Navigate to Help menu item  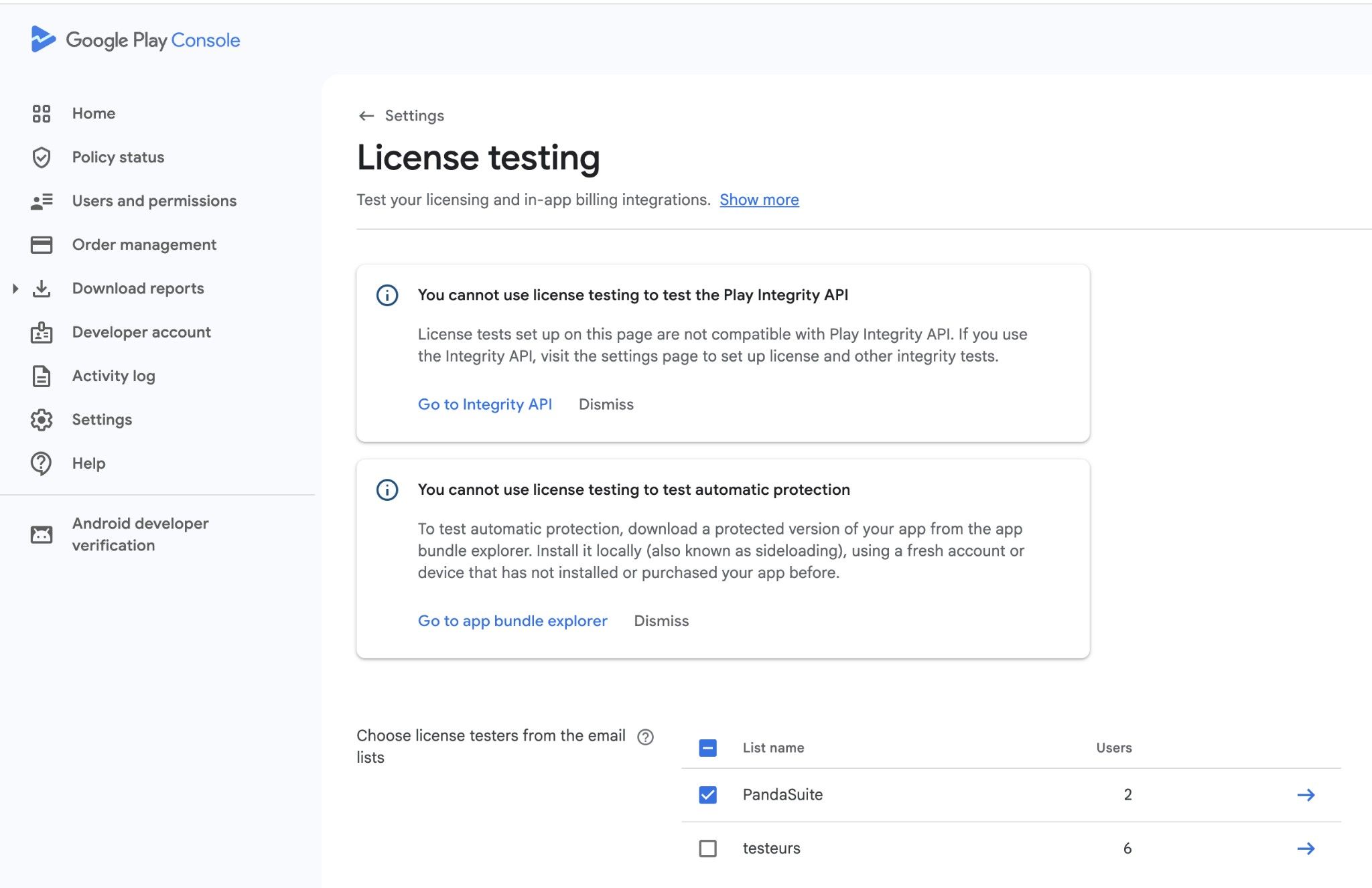tap(88, 463)
